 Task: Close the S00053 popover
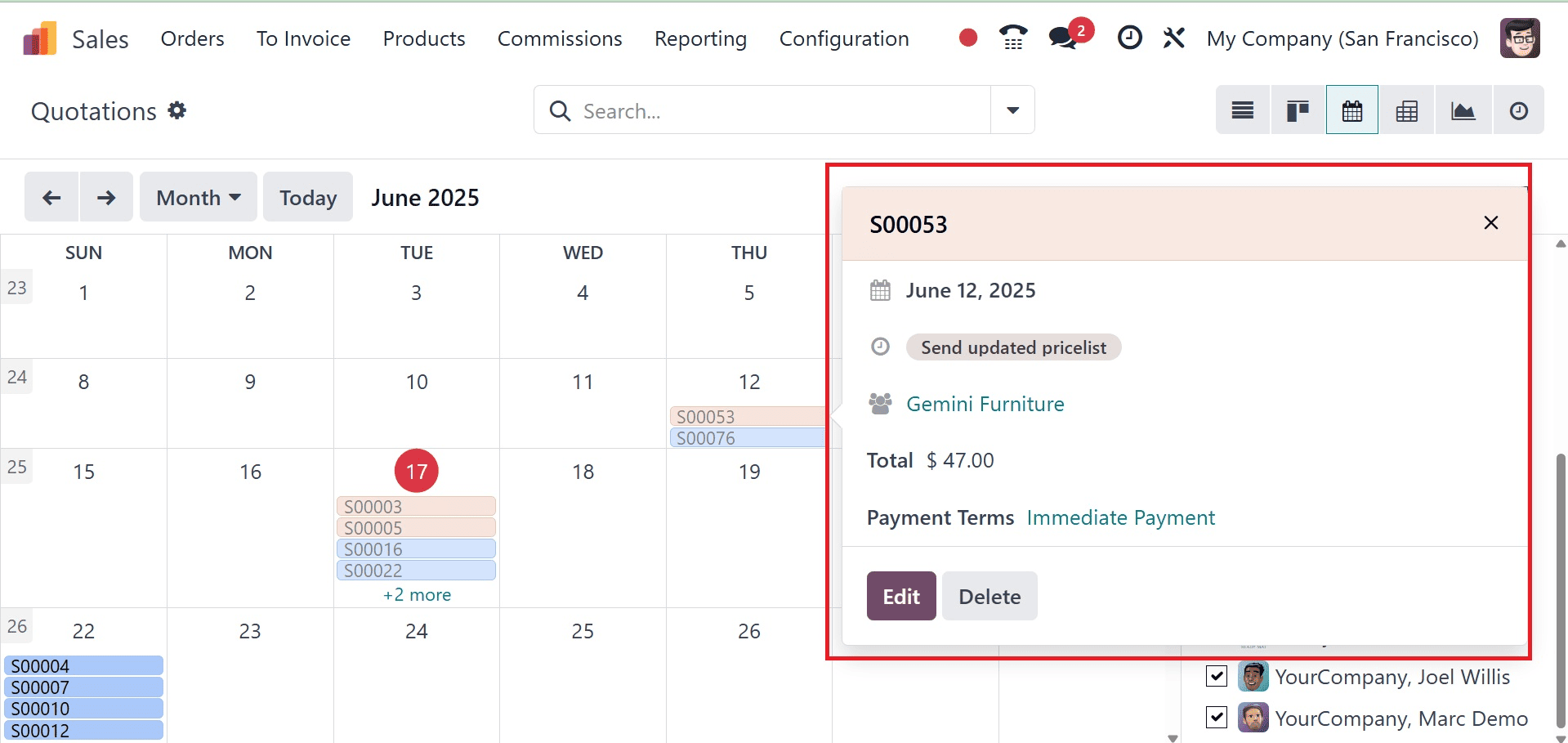(1491, 223)
